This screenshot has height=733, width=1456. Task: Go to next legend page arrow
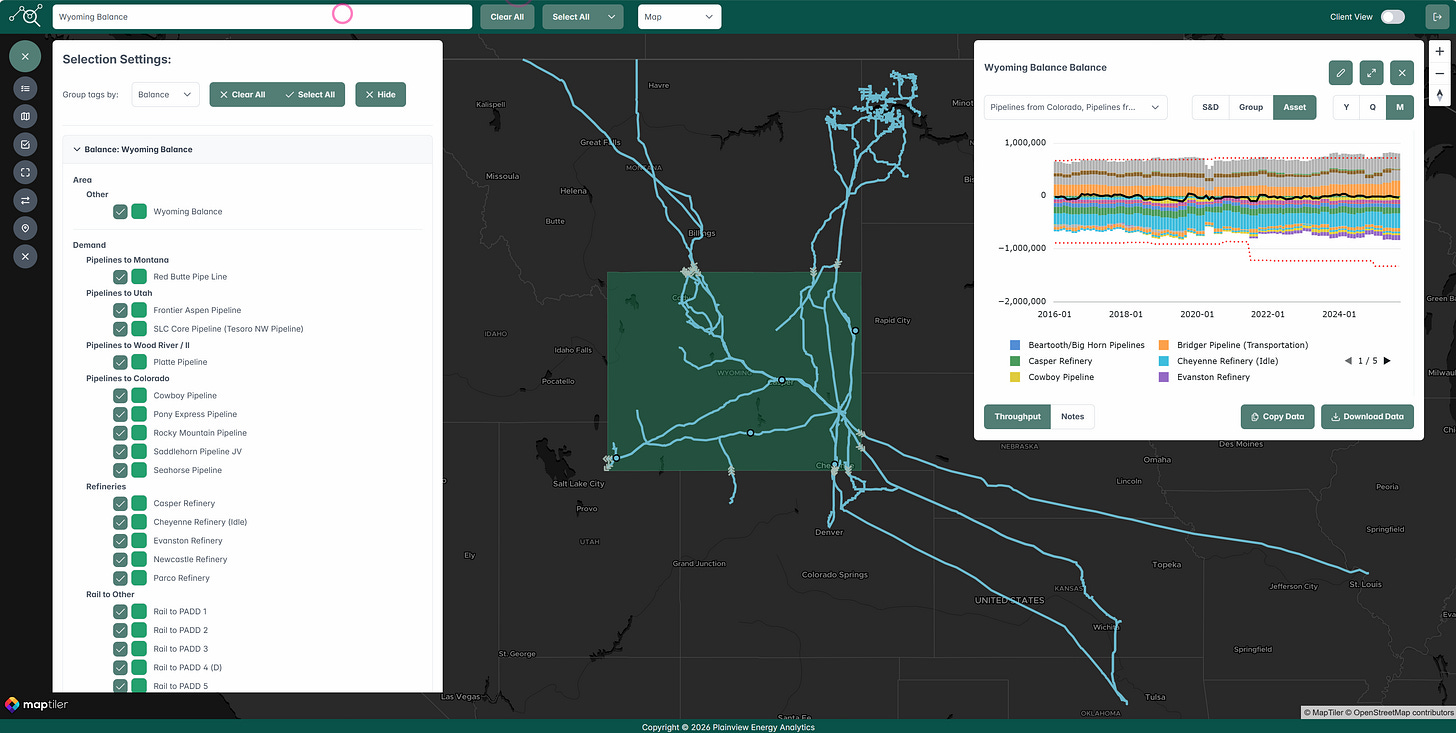pyautogui.click(x=1387, y=361)
